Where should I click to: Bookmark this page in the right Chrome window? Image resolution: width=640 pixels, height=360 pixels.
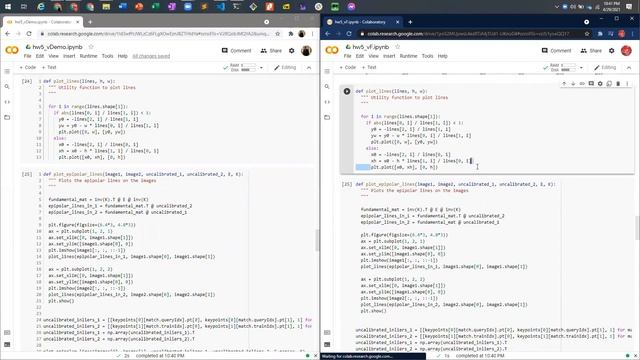tap(587, 34)
